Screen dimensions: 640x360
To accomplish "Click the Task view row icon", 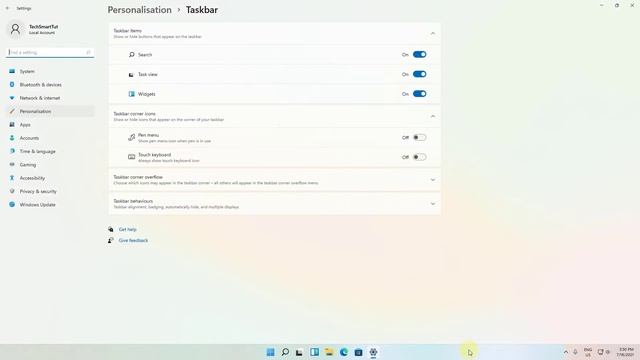I will coord(131,75).
